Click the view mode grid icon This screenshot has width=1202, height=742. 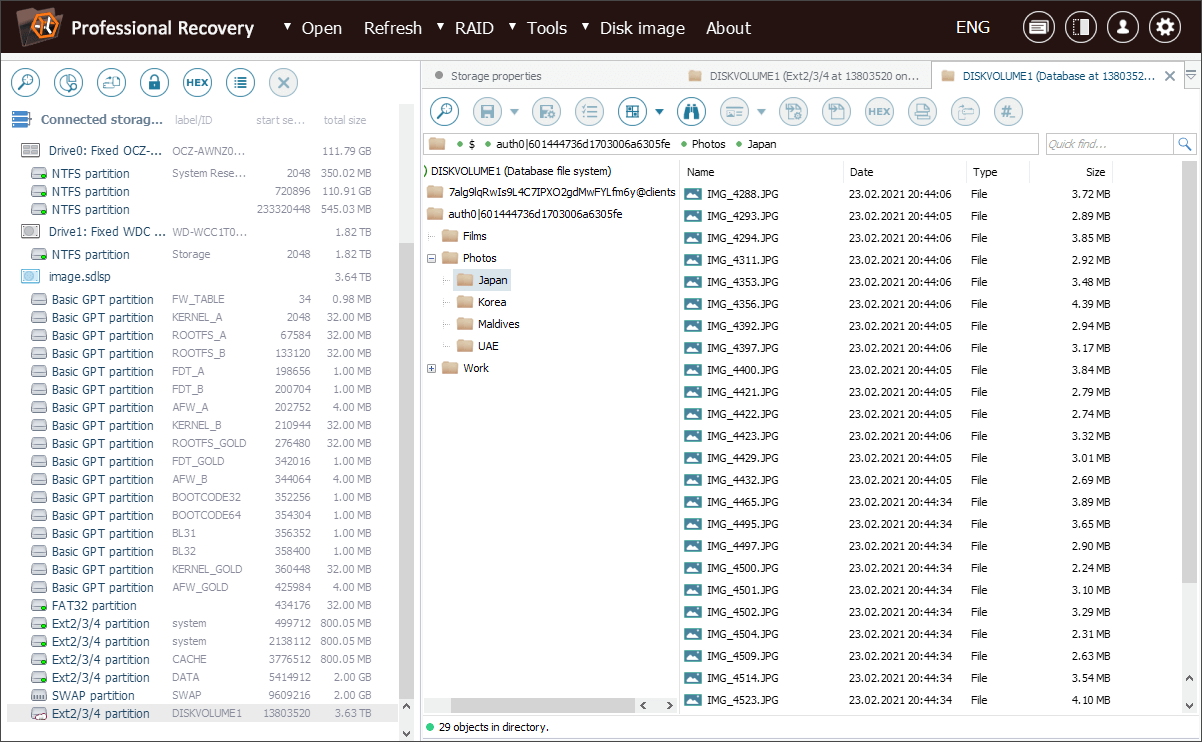633,111
